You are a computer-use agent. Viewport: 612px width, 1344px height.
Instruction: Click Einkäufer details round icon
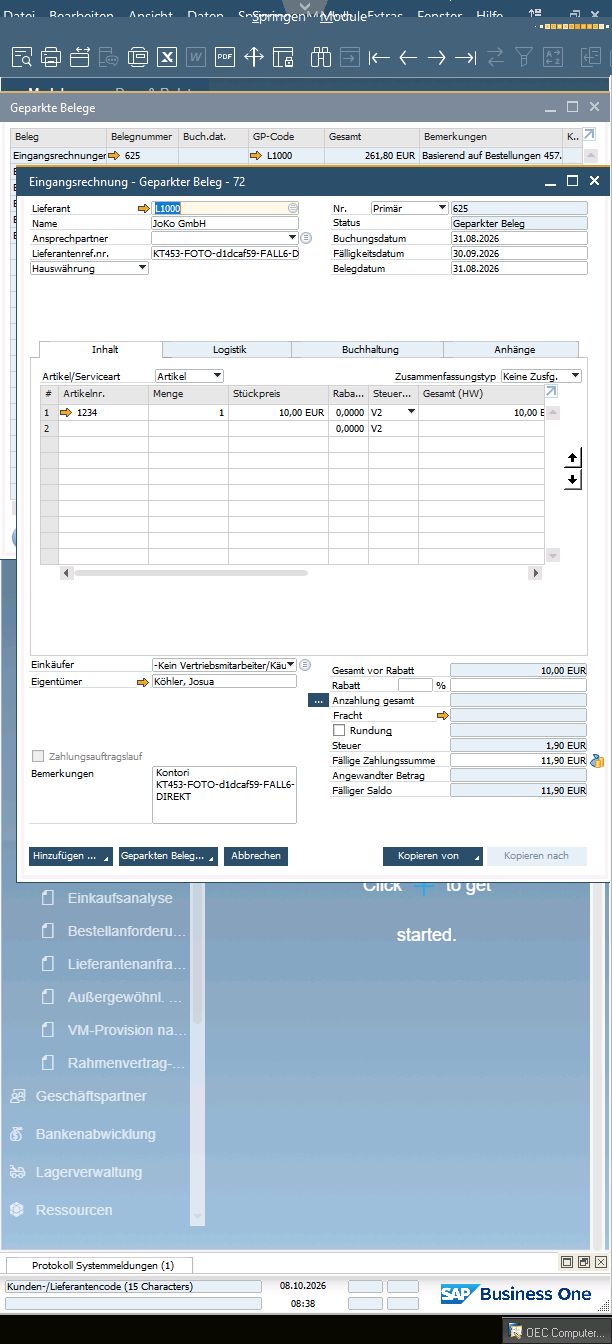(305, 665)
